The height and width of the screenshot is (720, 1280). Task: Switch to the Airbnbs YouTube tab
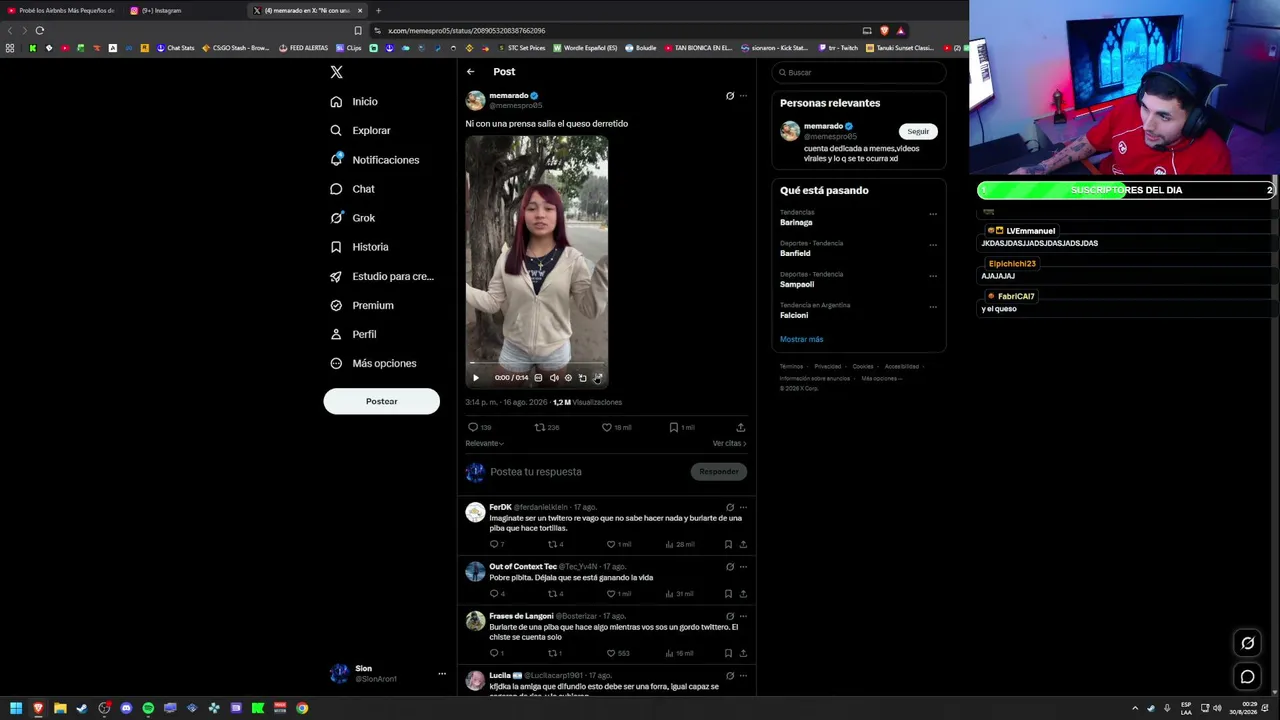62,11
